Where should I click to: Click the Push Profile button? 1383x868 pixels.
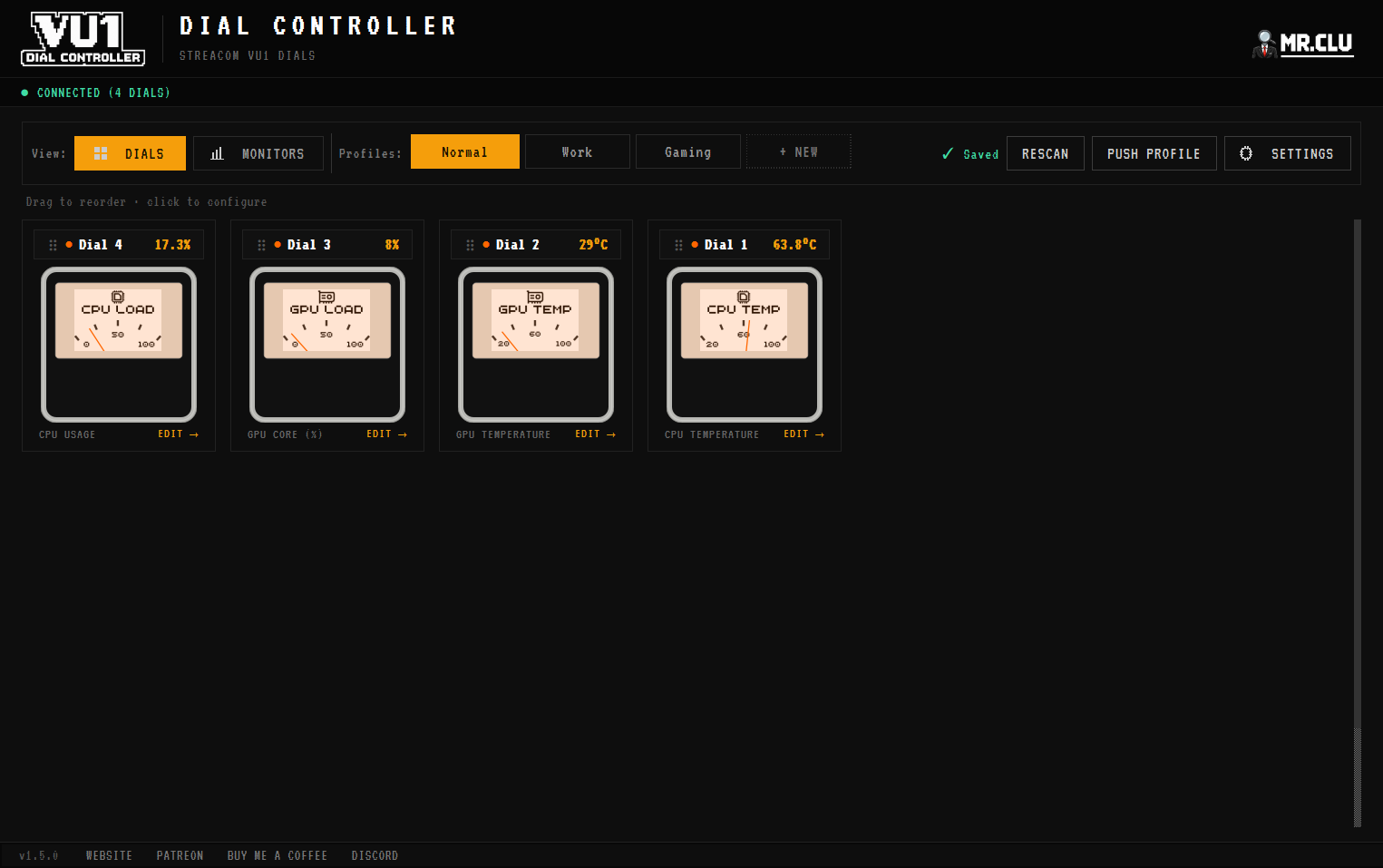point(1154,153)
